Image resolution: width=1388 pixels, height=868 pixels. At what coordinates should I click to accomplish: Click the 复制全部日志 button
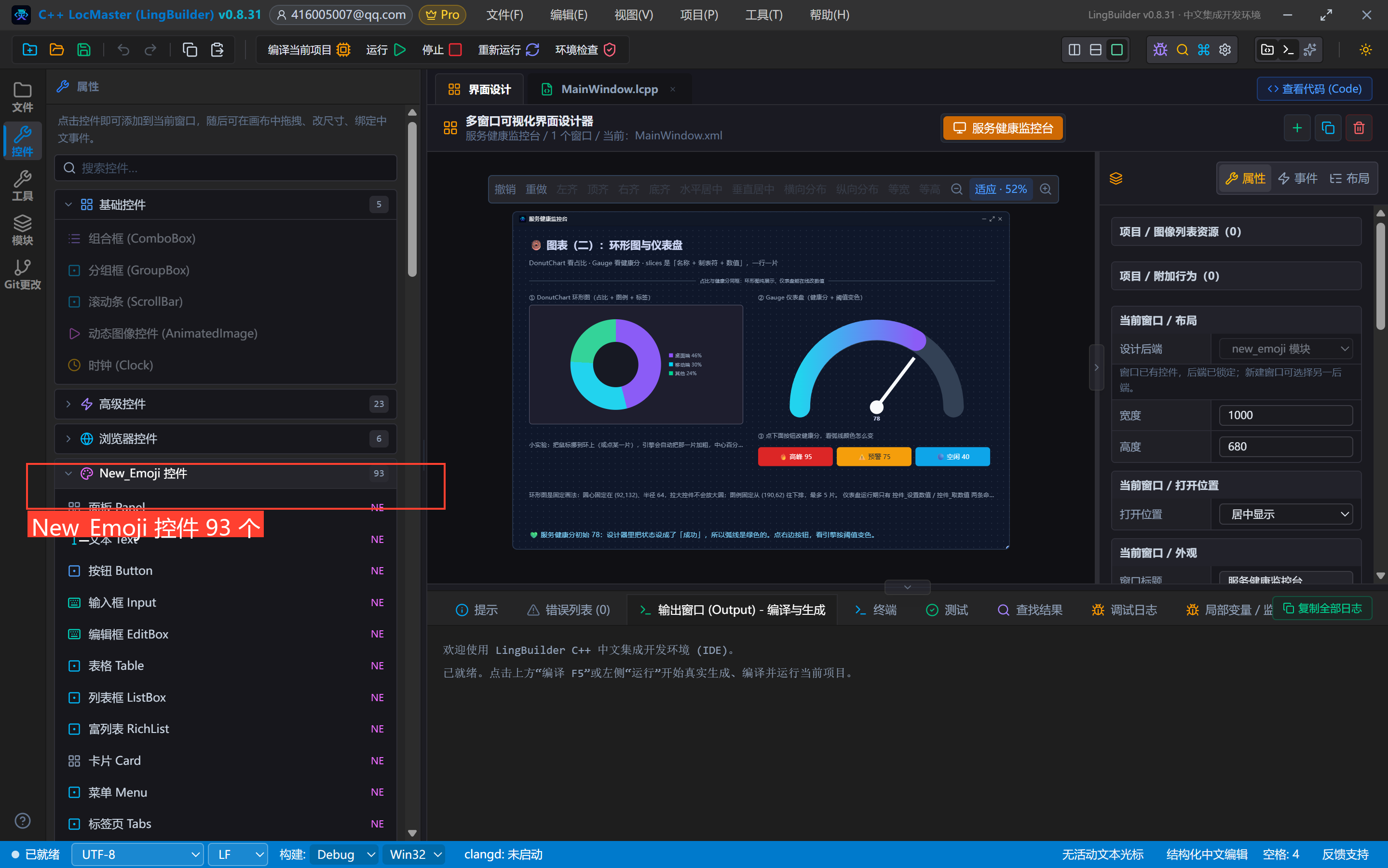(x=1322, y=608)
